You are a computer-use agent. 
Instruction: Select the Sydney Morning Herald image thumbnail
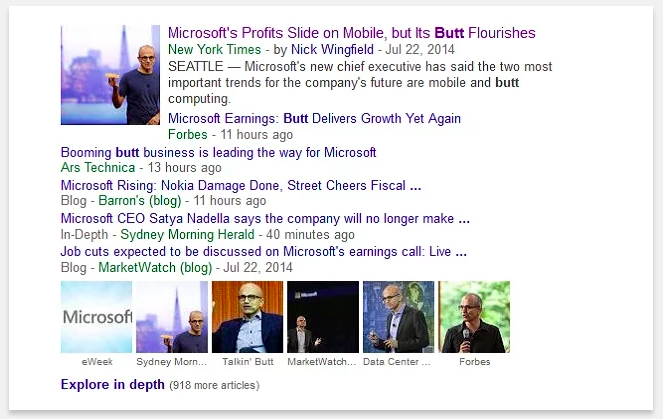171,317
